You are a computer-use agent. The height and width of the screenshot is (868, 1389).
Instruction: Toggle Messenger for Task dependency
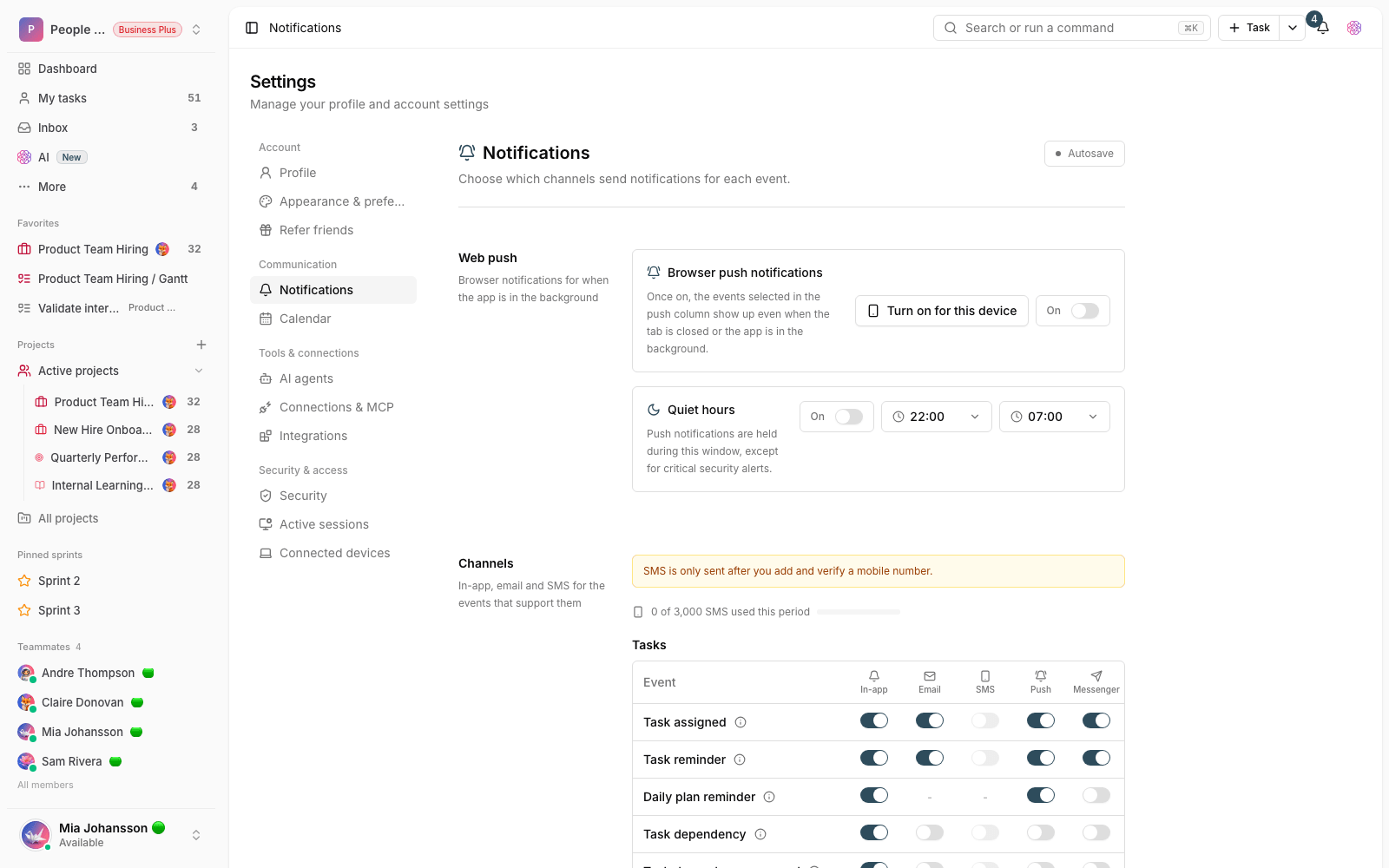click(1096, 832)
